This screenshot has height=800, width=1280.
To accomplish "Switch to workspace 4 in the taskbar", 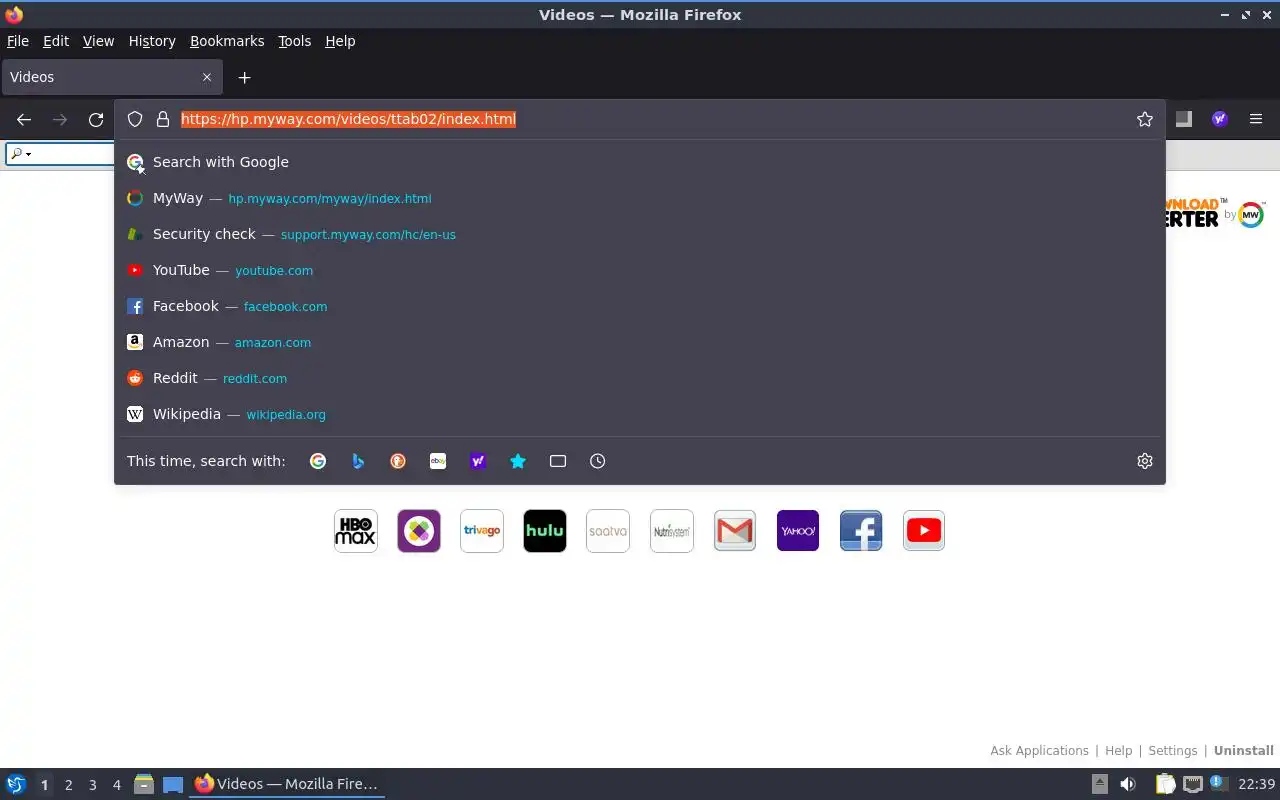I will click(x=116, y=785).
